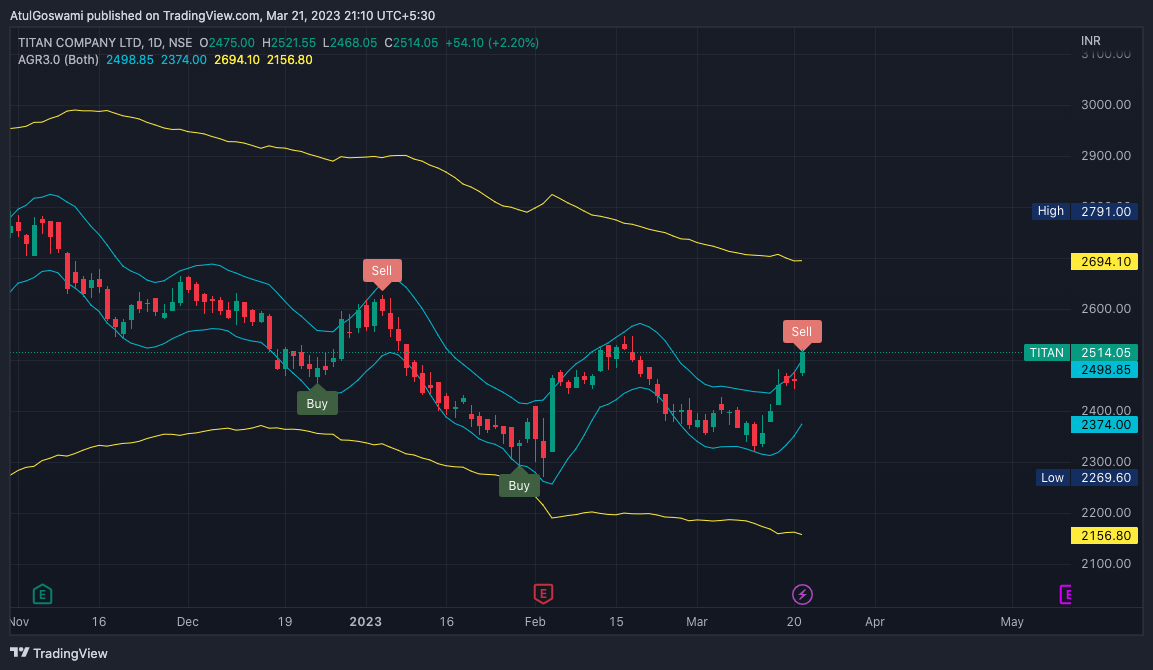
Task: Click the 2600.00 price axis value
Action: [x=1106, y=309]
